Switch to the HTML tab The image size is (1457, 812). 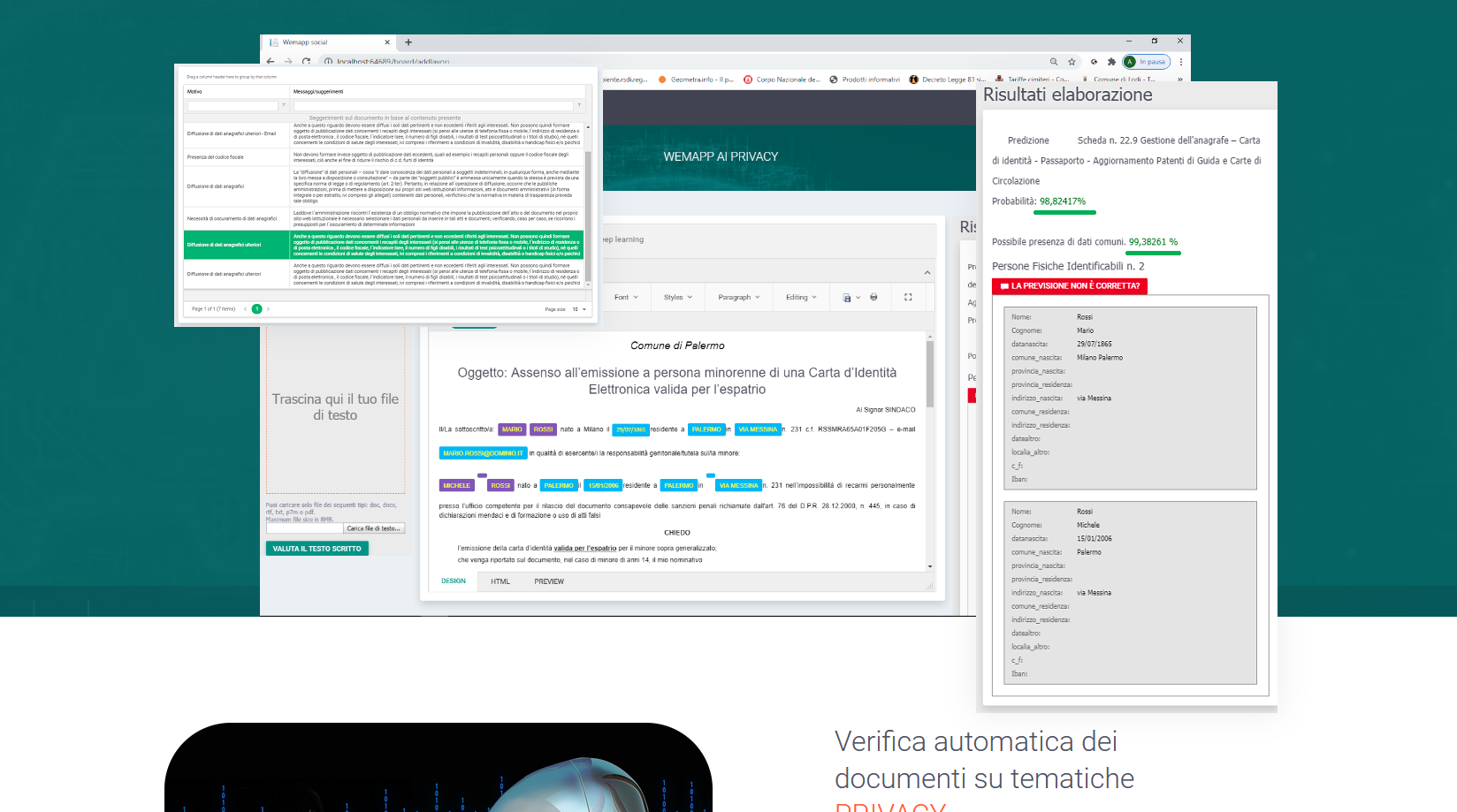click(x=500, y=581)
